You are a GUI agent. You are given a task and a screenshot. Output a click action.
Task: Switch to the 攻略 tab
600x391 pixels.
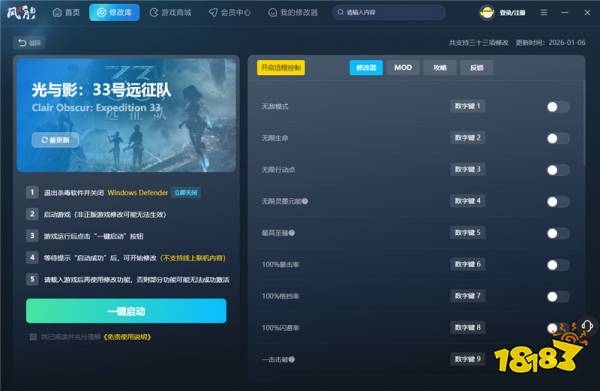(x=440, y=68)
